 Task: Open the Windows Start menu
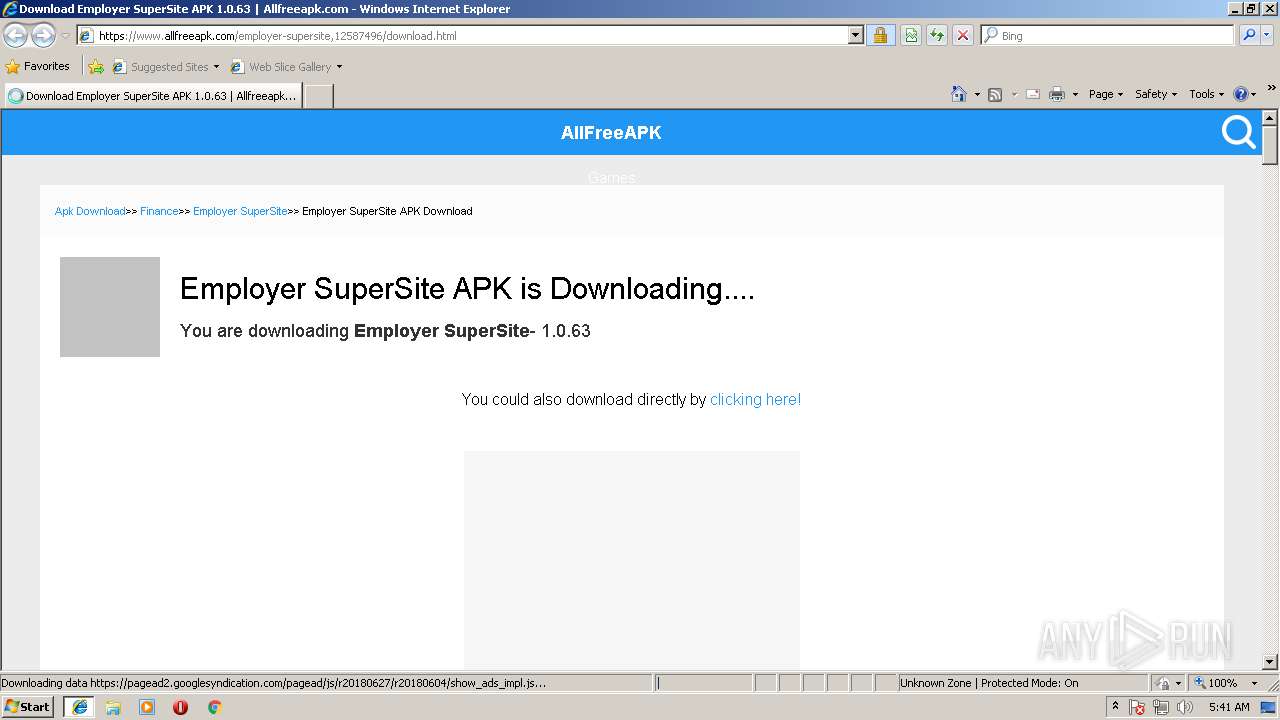coord(28,707)
